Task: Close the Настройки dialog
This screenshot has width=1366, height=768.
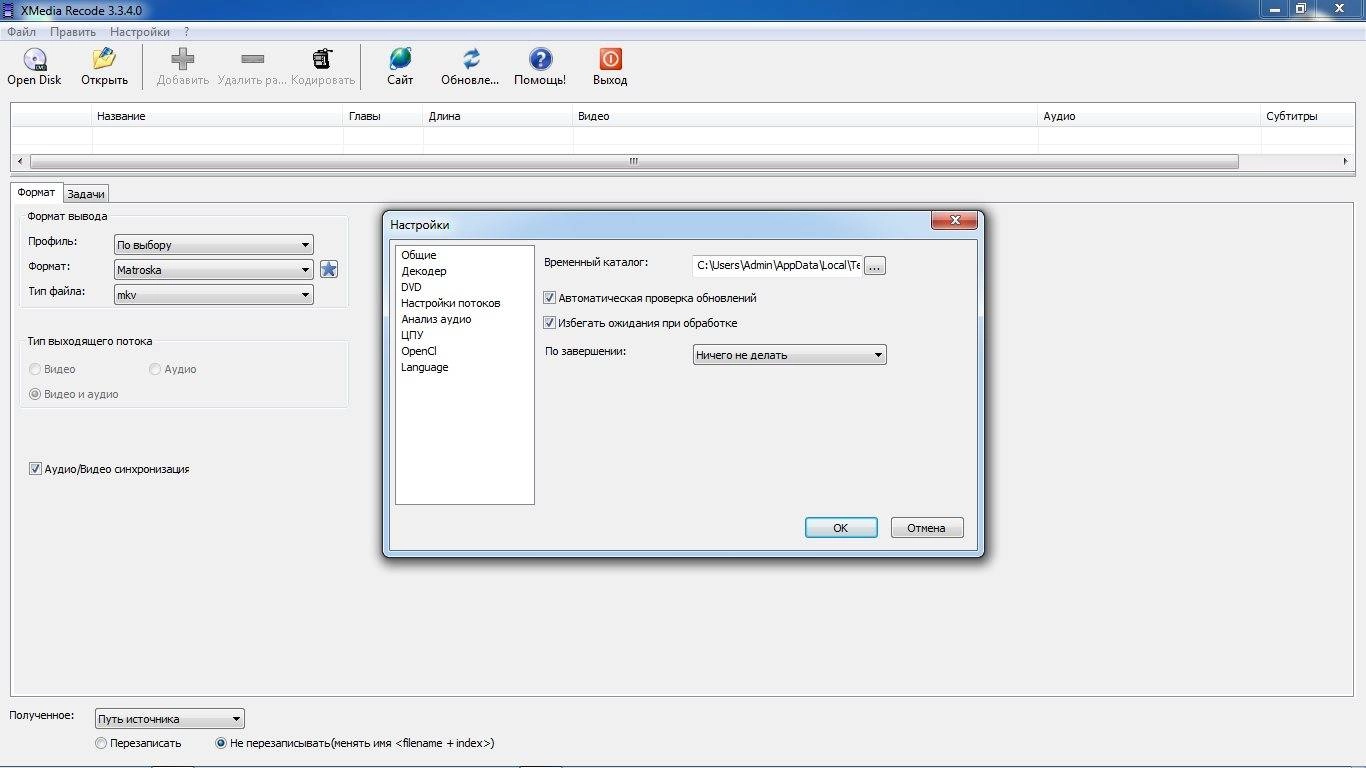Action: (x=954, y=220)
